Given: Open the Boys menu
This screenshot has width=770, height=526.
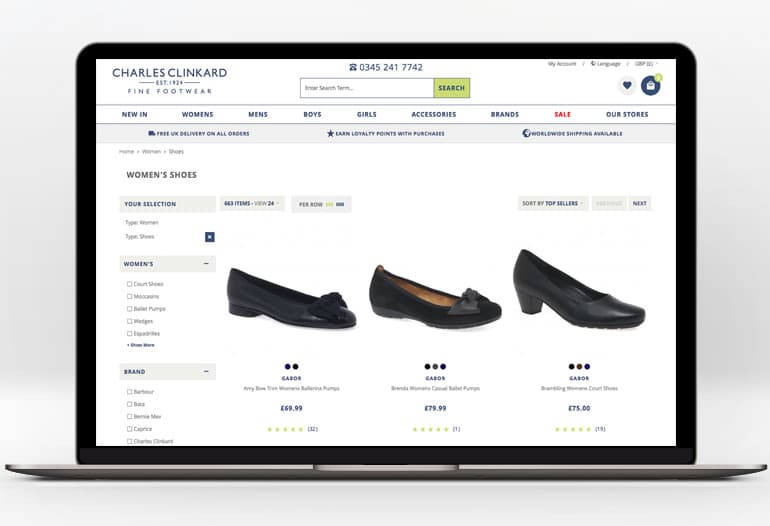Looking at the screenshot, I should pyautogui.click(x=312, y=114).
